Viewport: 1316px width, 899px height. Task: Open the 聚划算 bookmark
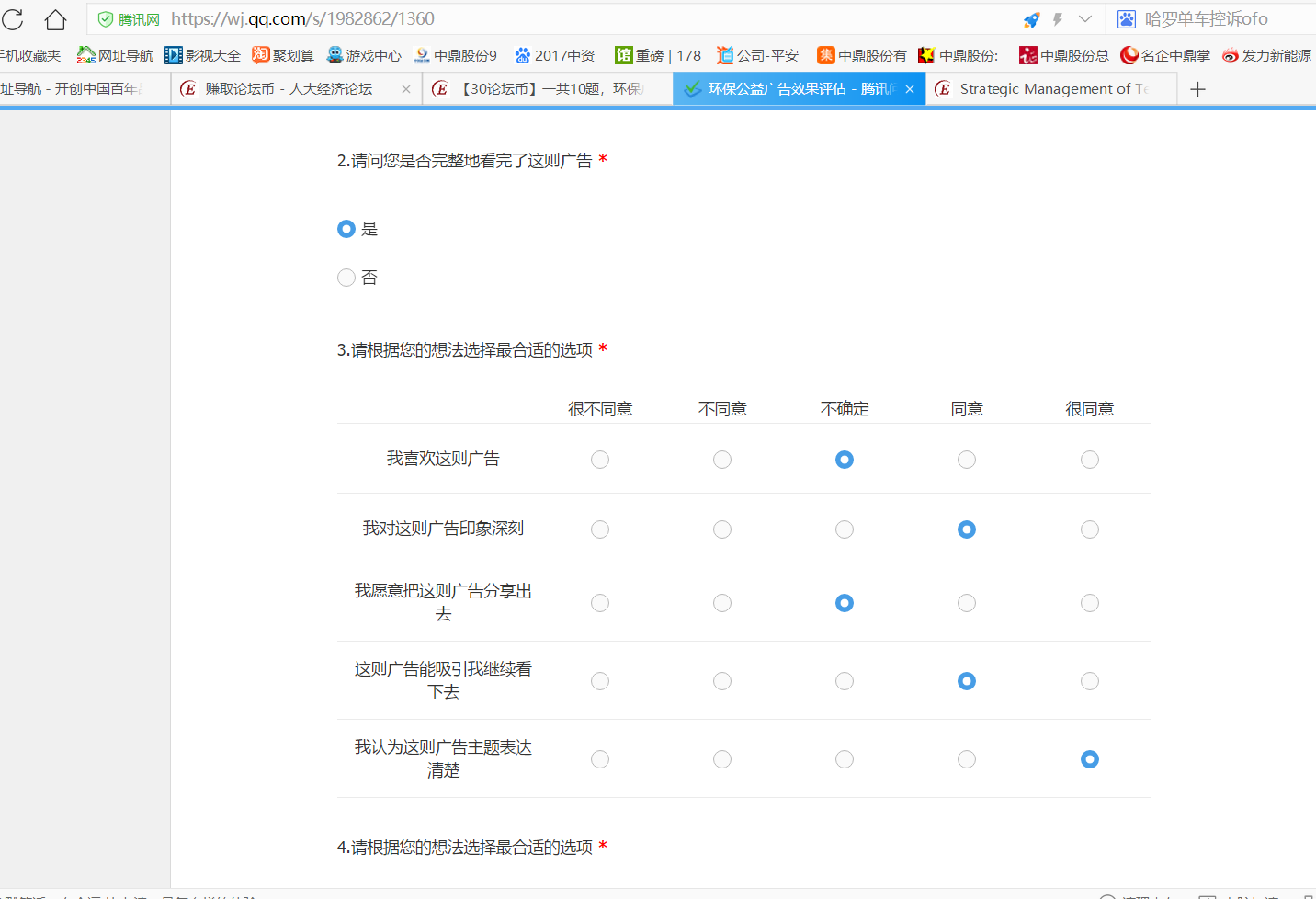click(x=283, y=55)
